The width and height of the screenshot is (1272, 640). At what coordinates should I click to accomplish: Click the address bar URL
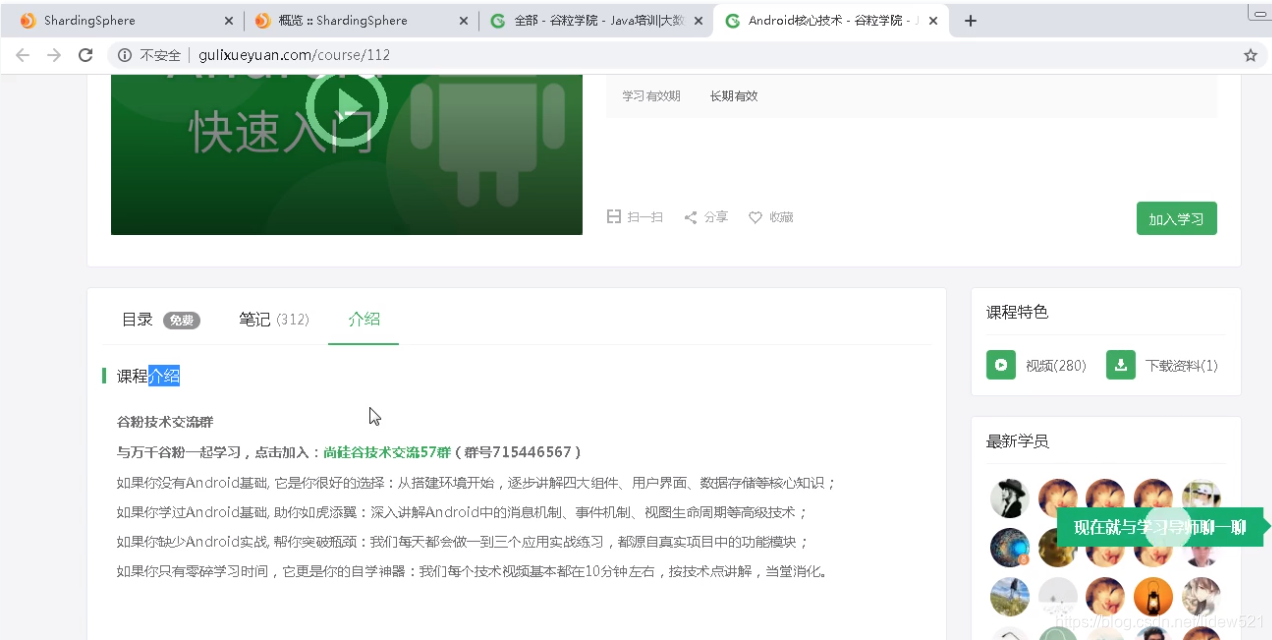(x=294, y=55)
